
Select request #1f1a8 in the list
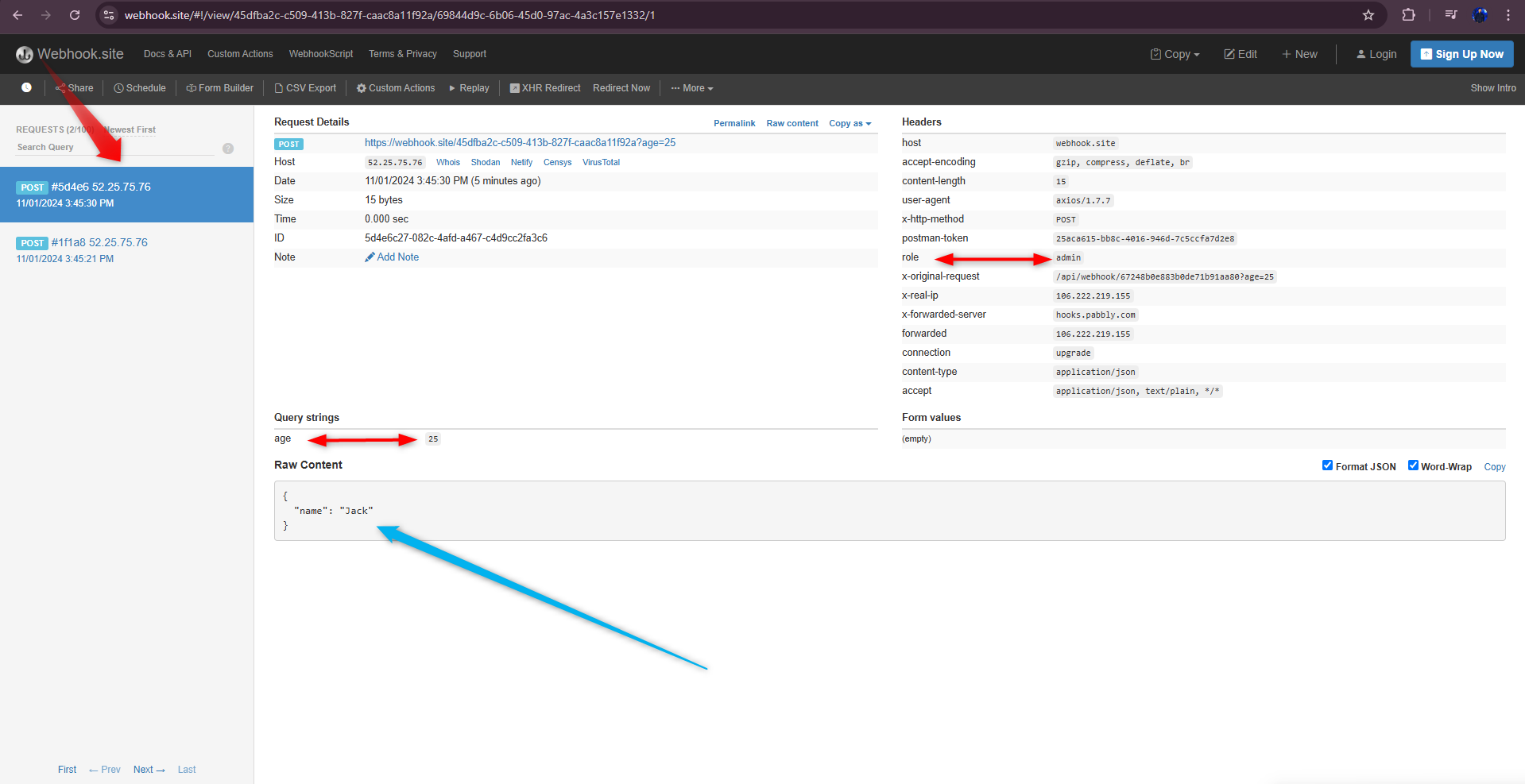(x=126, y=250)
